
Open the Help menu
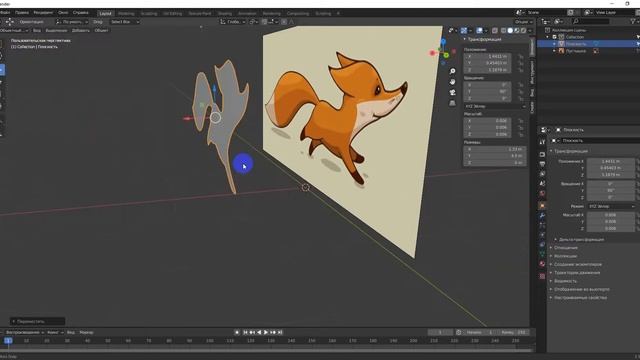point(80,13)
